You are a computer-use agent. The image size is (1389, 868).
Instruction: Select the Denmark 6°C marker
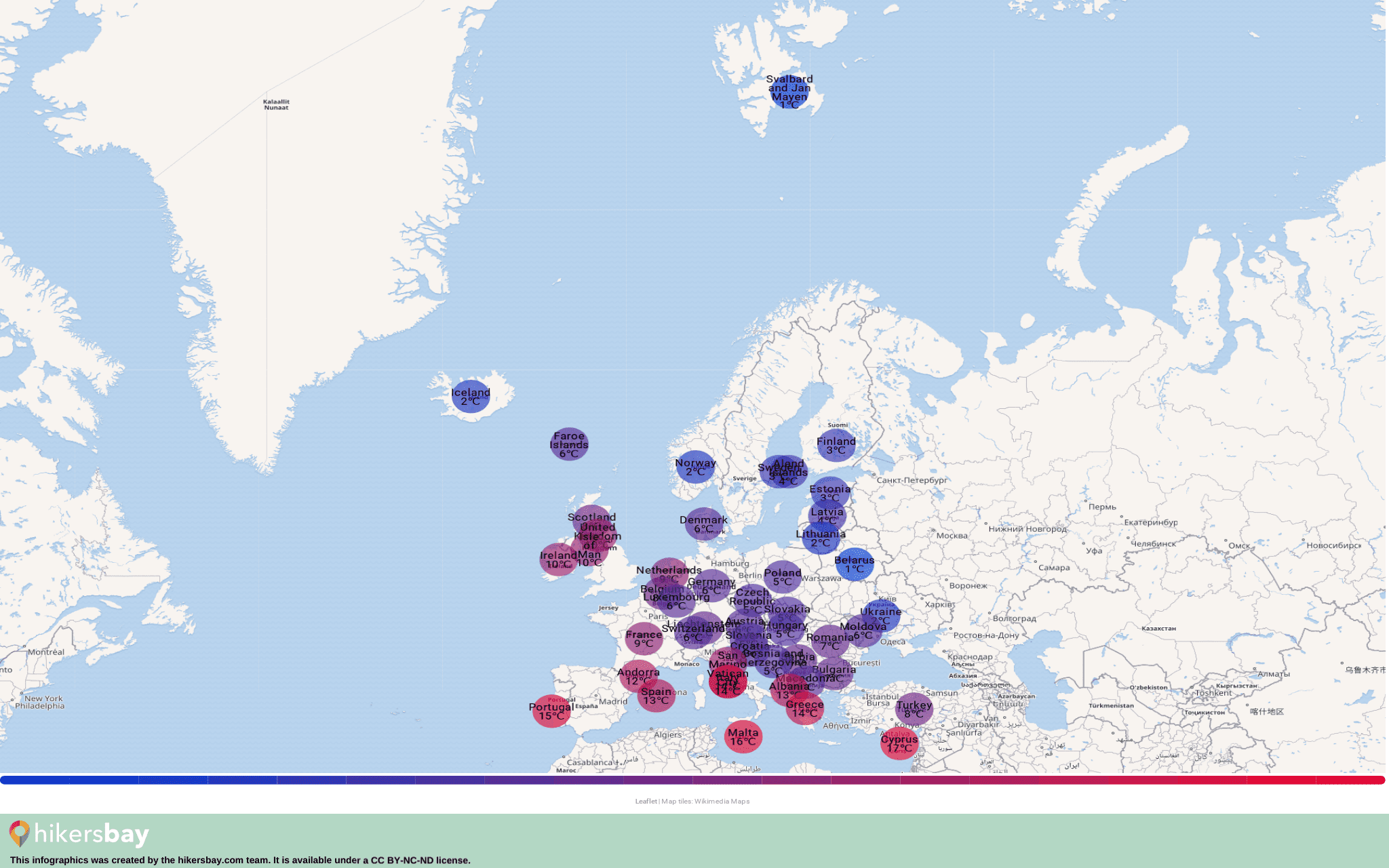pyautogui.click(x=703, y=524)
